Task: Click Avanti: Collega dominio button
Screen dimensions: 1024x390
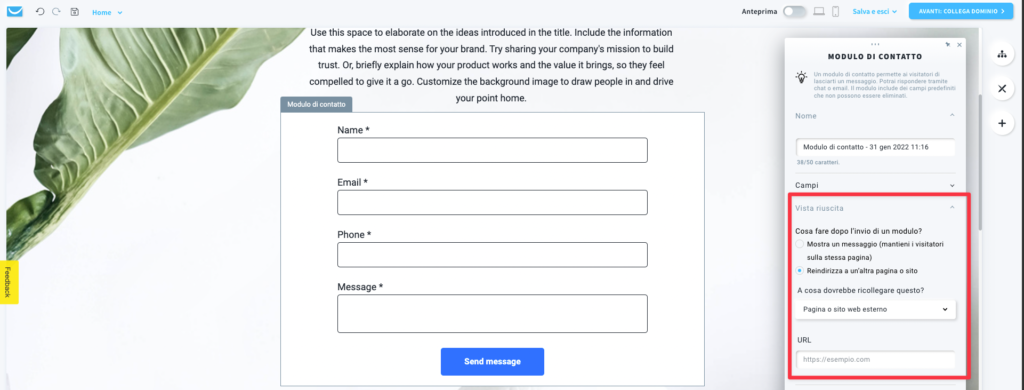Action: click(x=961, y=11)
